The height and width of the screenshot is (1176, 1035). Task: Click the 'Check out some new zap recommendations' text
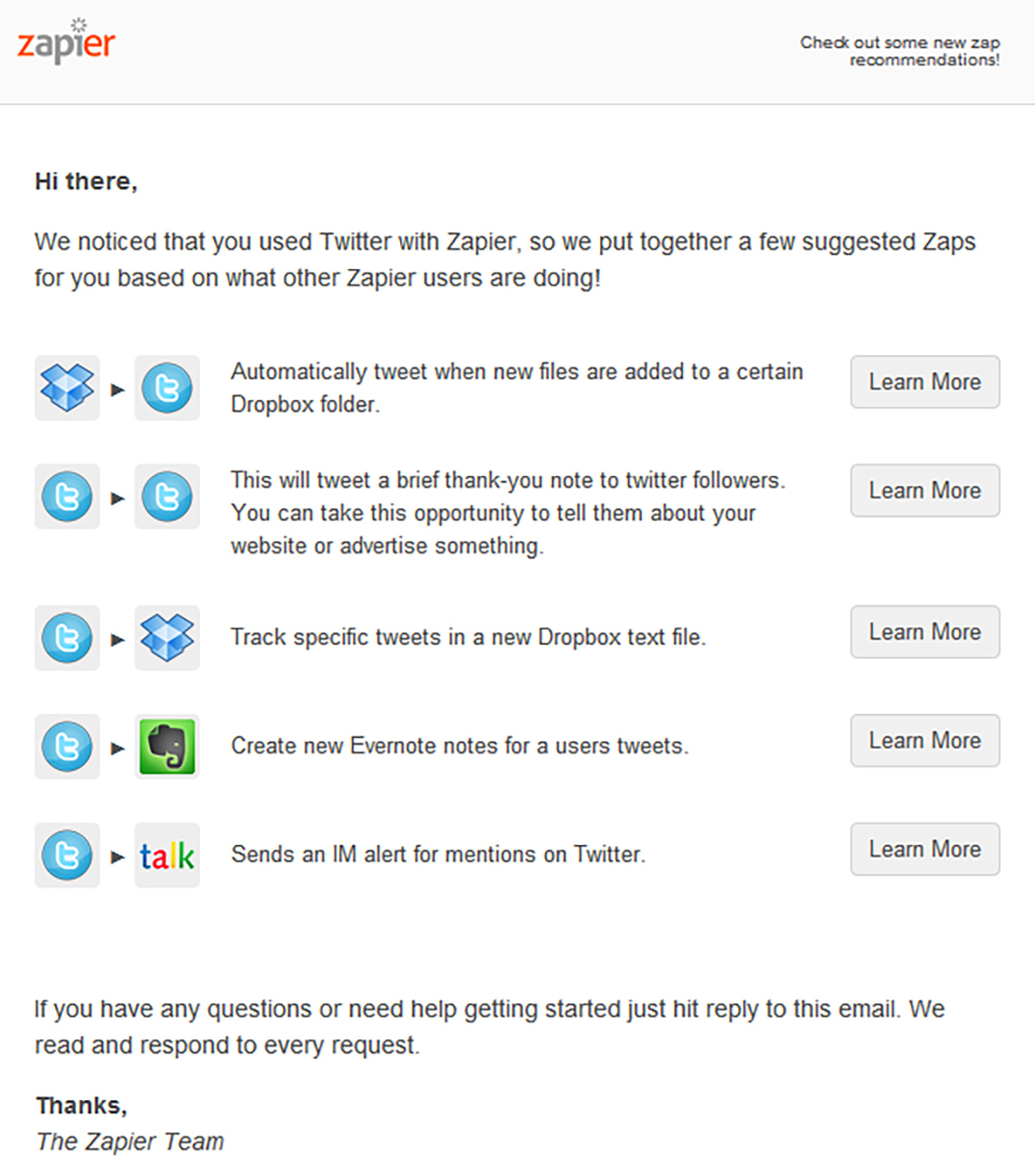(900, 51)
